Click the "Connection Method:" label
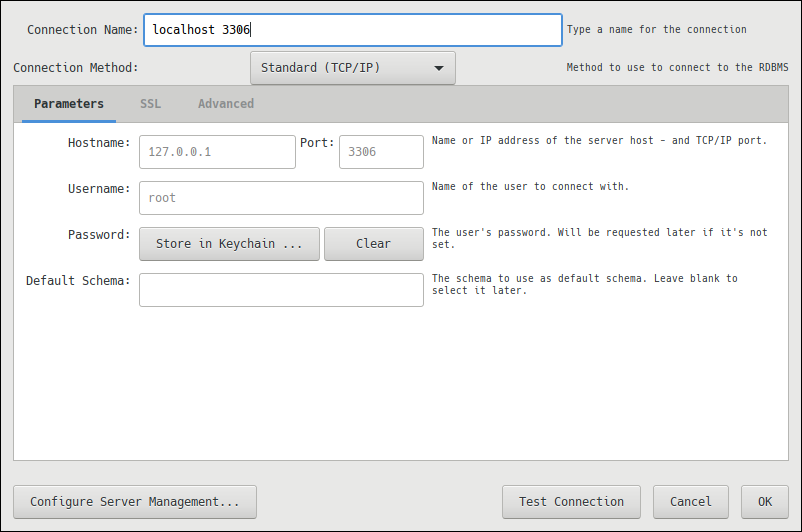Image resolution: width=802 pixels, height=532 pixels. click(x=76, y=68)
